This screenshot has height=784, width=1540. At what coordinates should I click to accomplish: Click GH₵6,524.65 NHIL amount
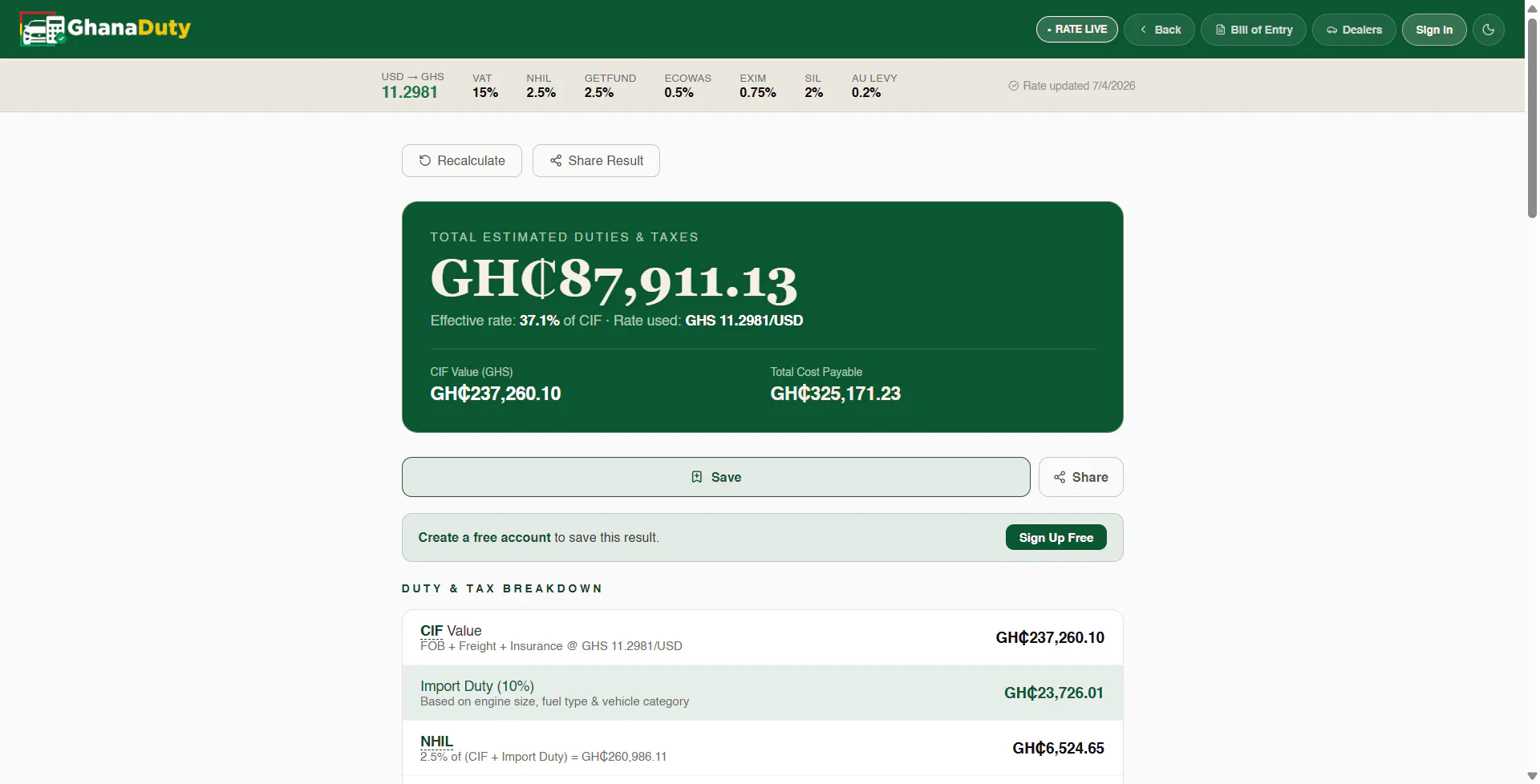tap(1058, 748)
